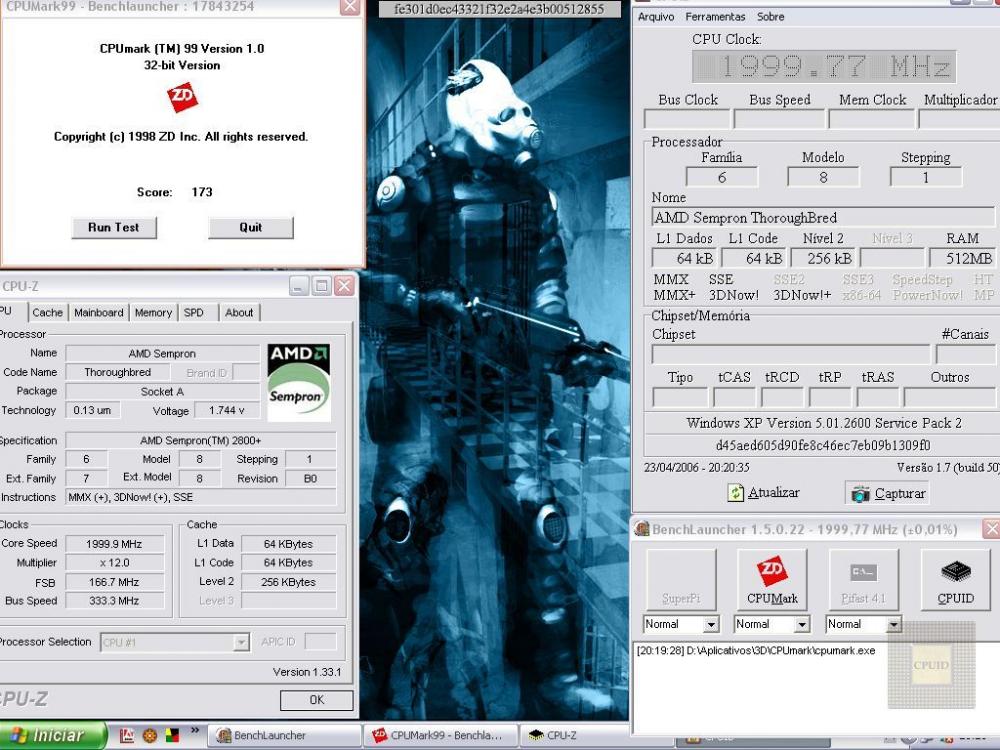Switch to the Mainboard tab
The image size is (1000, 750).
[x=99, y=313]
